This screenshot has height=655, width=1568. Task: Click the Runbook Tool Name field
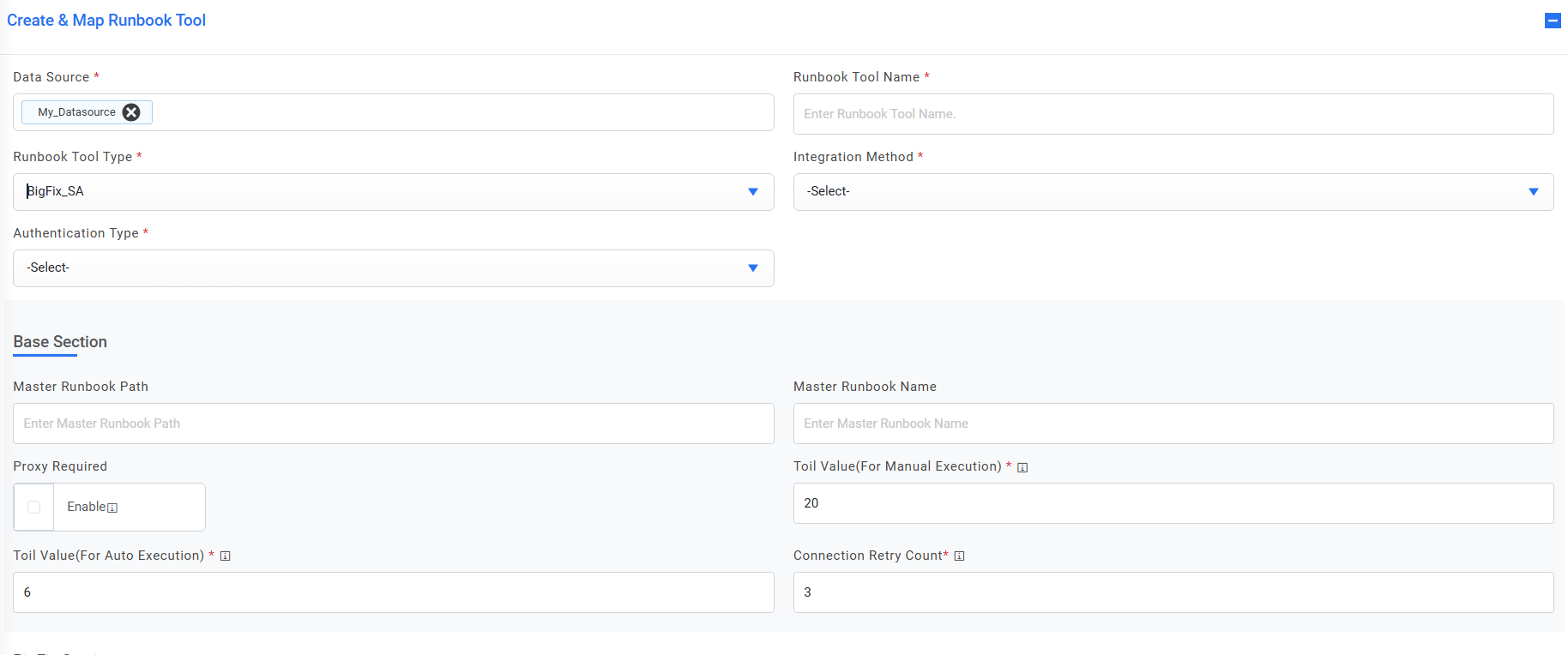pyautogui.click(x=1173, y=114)
